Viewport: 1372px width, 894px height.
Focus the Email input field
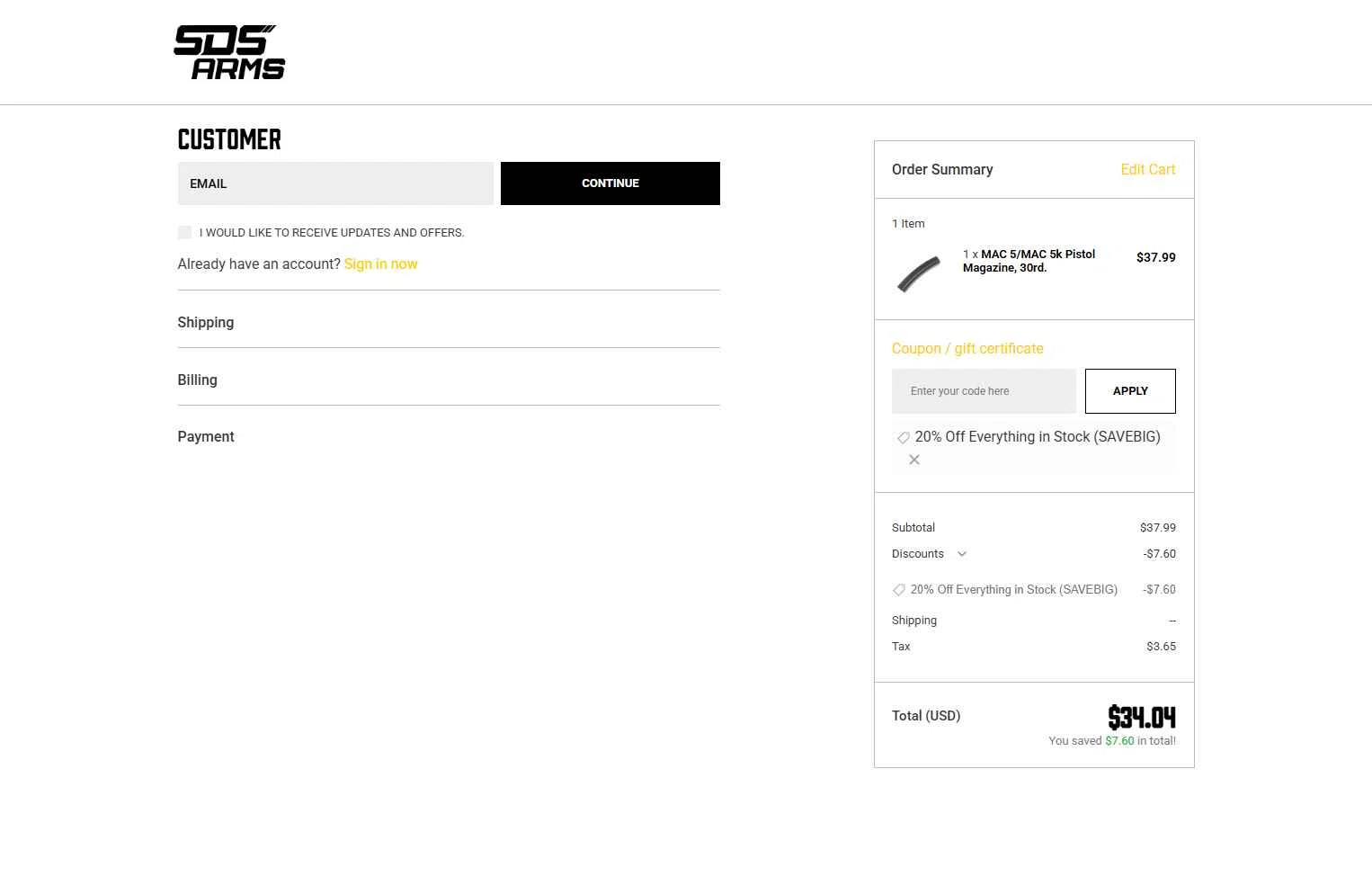click(x=335, y=183)
